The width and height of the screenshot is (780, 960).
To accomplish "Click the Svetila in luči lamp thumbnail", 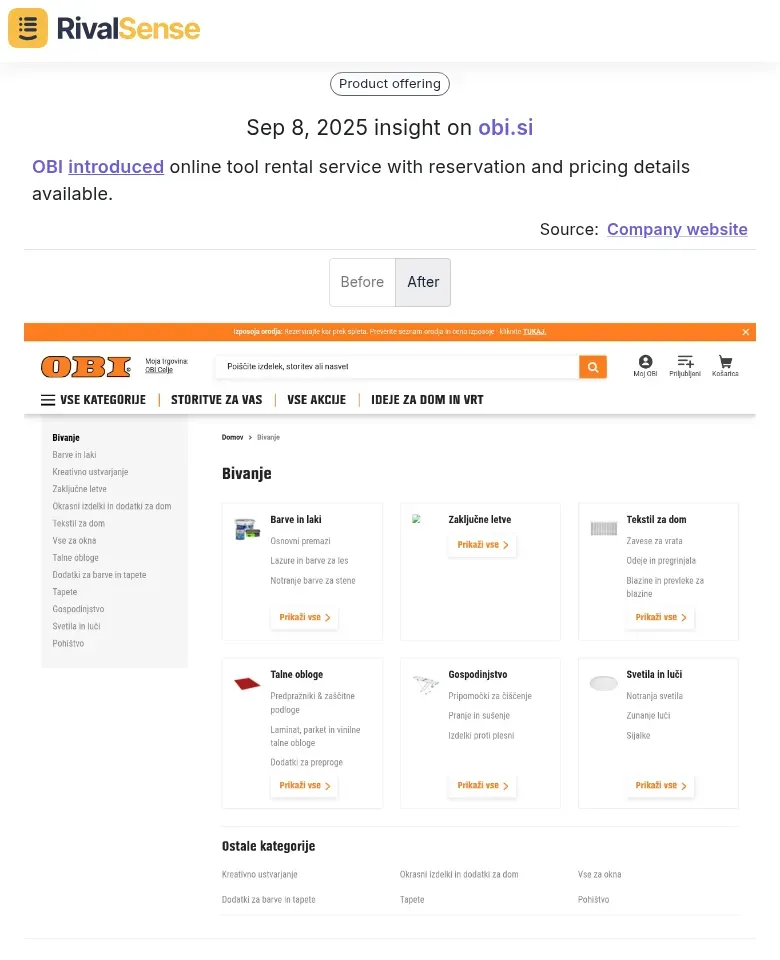I will [604, 683].
